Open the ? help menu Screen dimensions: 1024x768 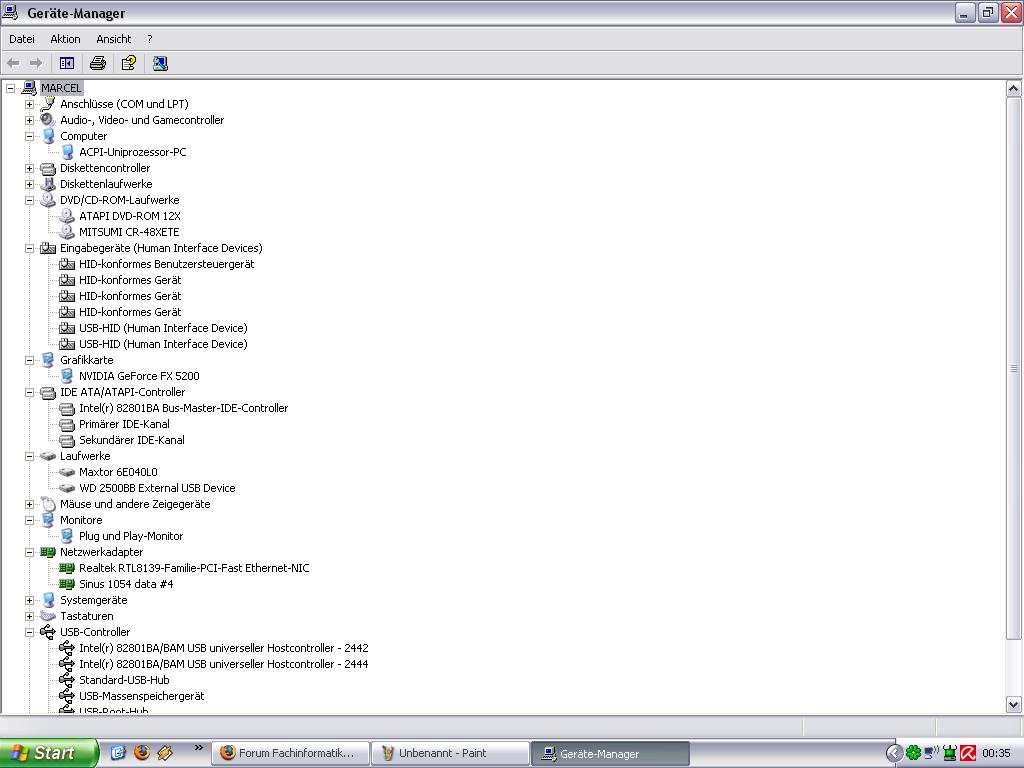[x=150, y=39]
